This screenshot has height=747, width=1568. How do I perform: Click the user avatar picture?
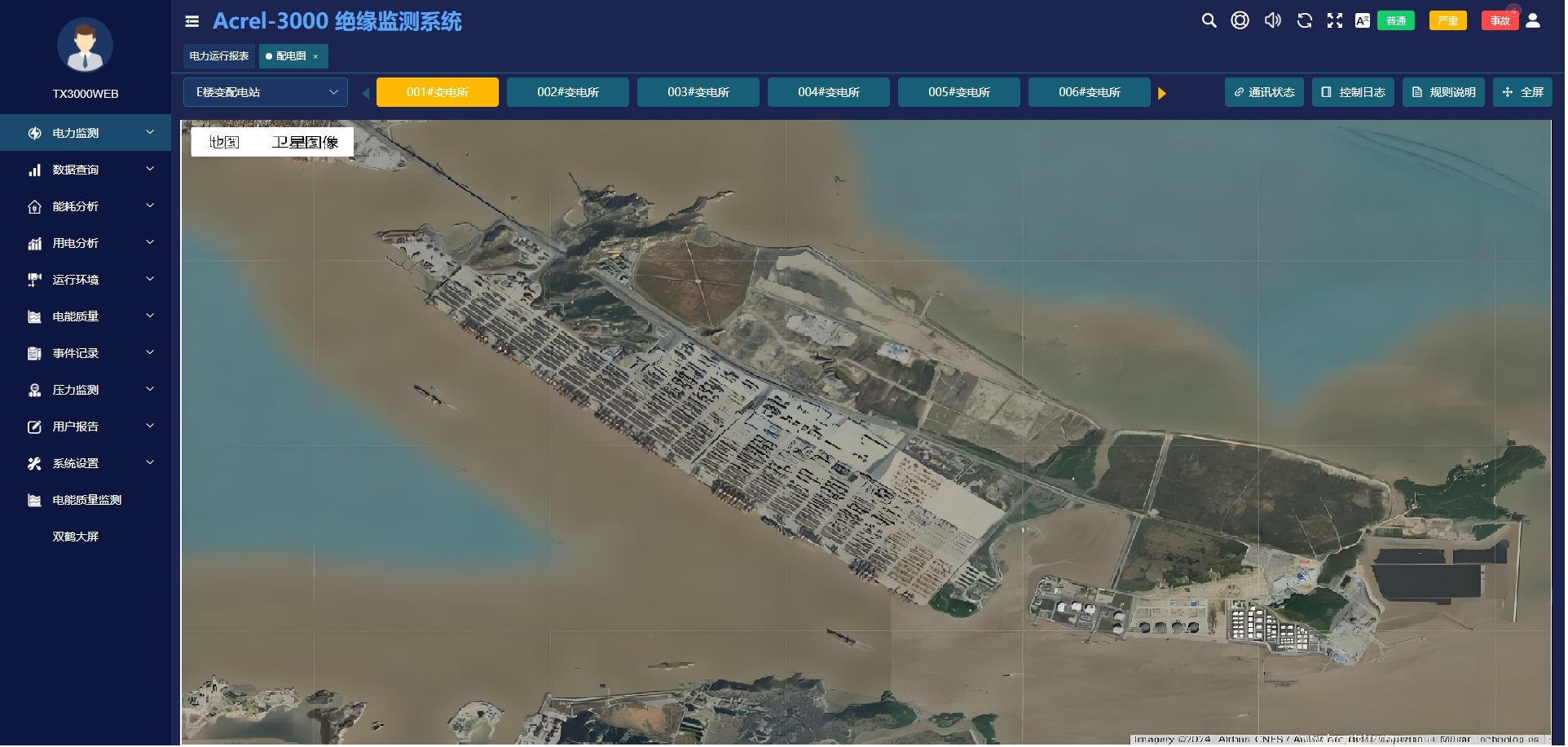pos(86,45)
